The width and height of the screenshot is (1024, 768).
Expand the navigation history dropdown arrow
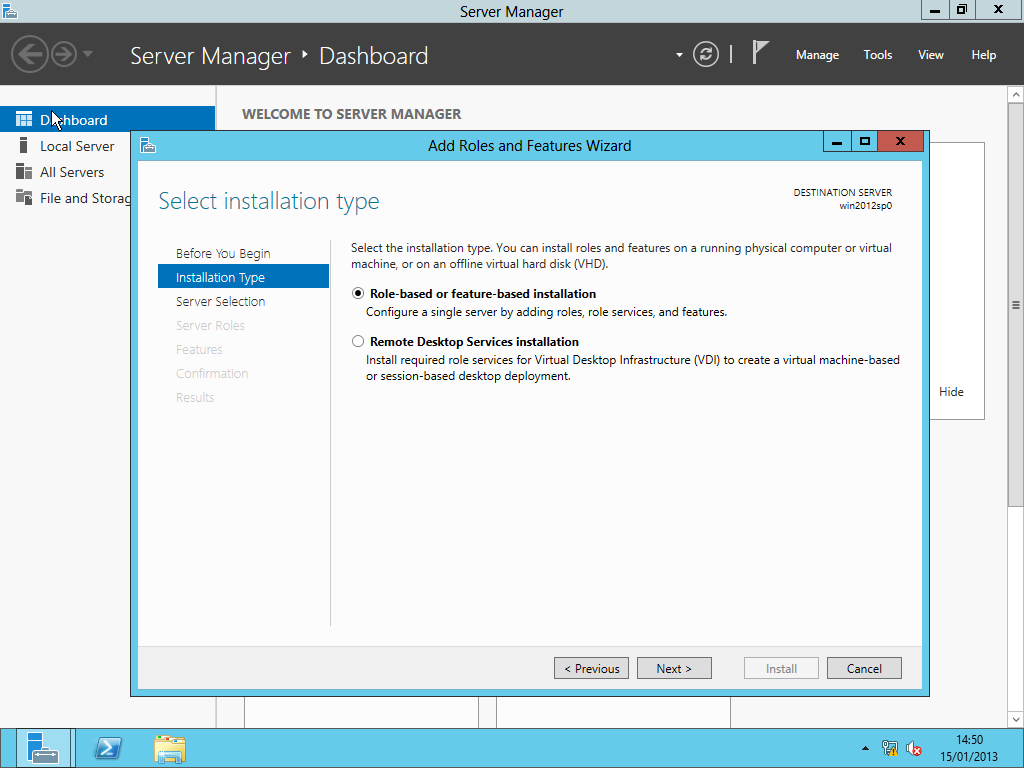coord(88,54)
